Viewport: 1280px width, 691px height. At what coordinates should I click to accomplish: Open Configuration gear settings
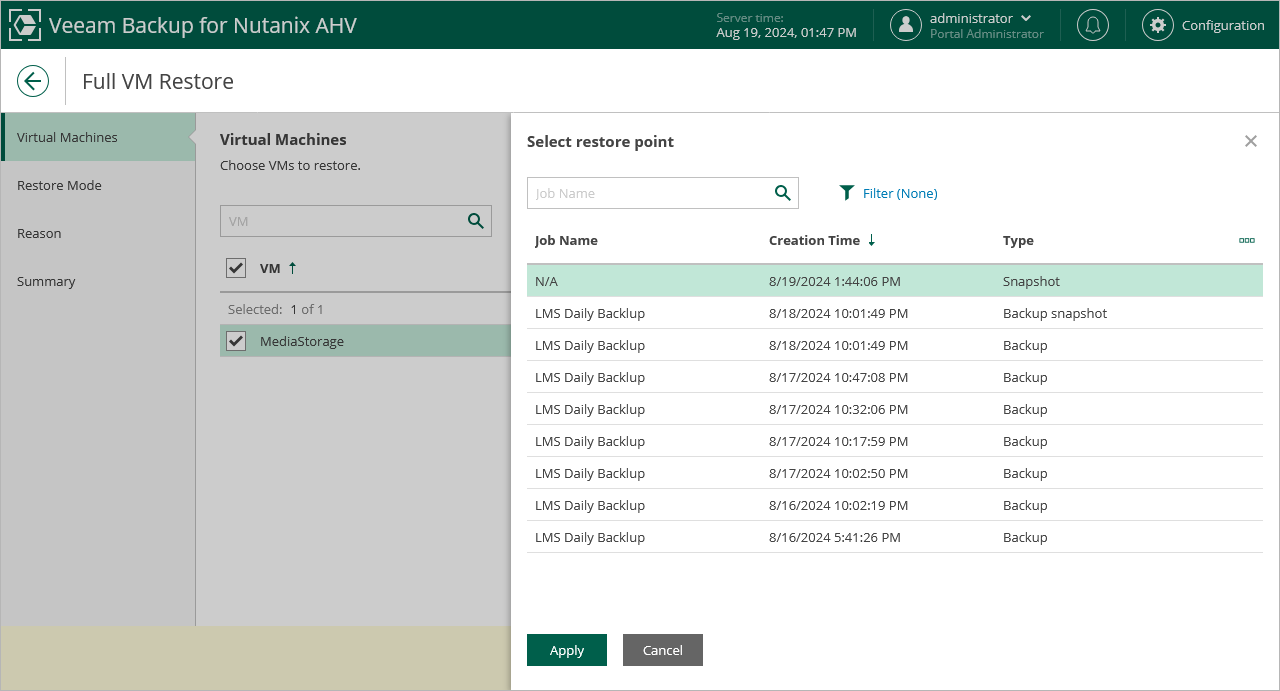click(1158, 25)
